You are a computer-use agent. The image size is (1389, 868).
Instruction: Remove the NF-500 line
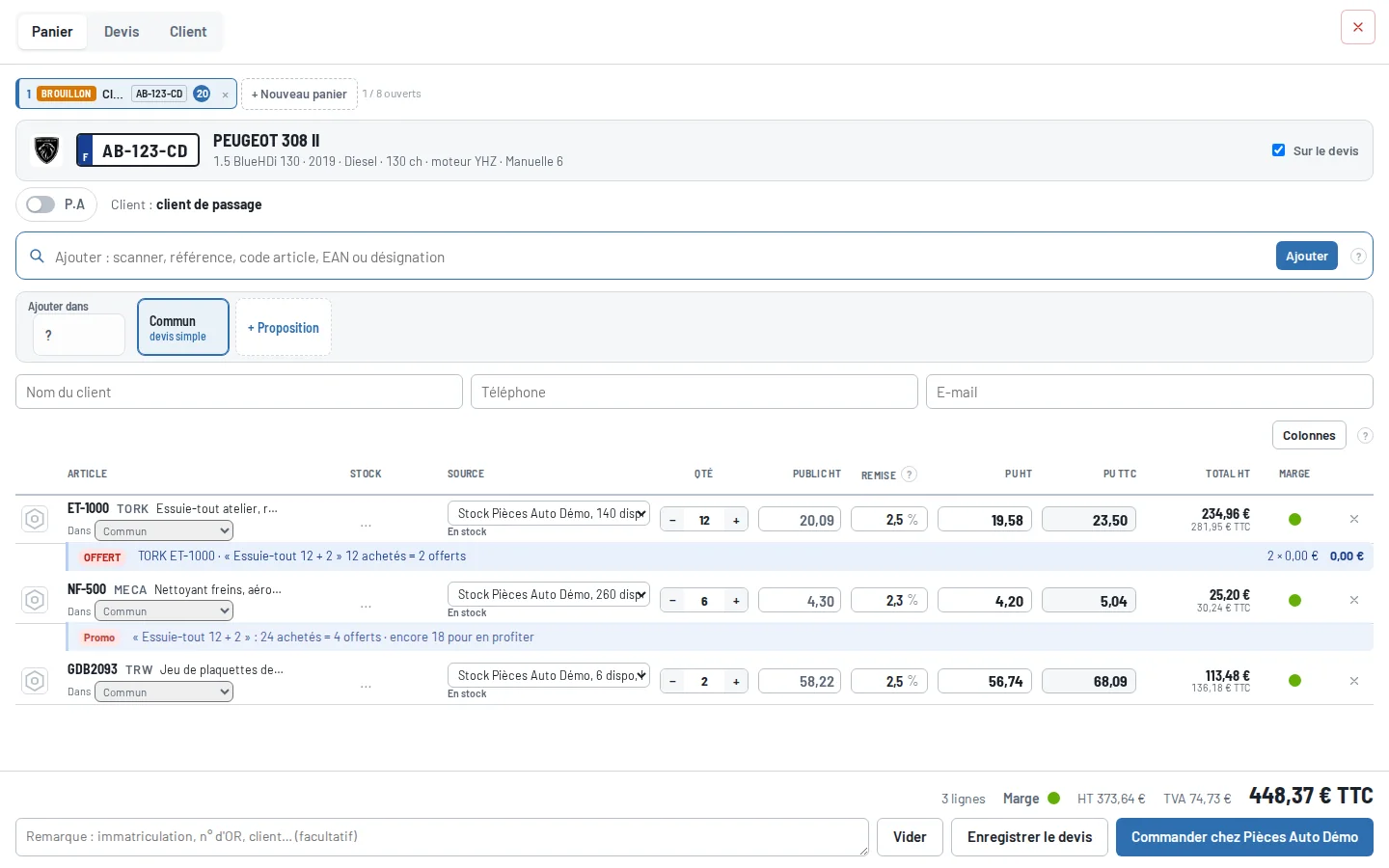point(1354,600)
